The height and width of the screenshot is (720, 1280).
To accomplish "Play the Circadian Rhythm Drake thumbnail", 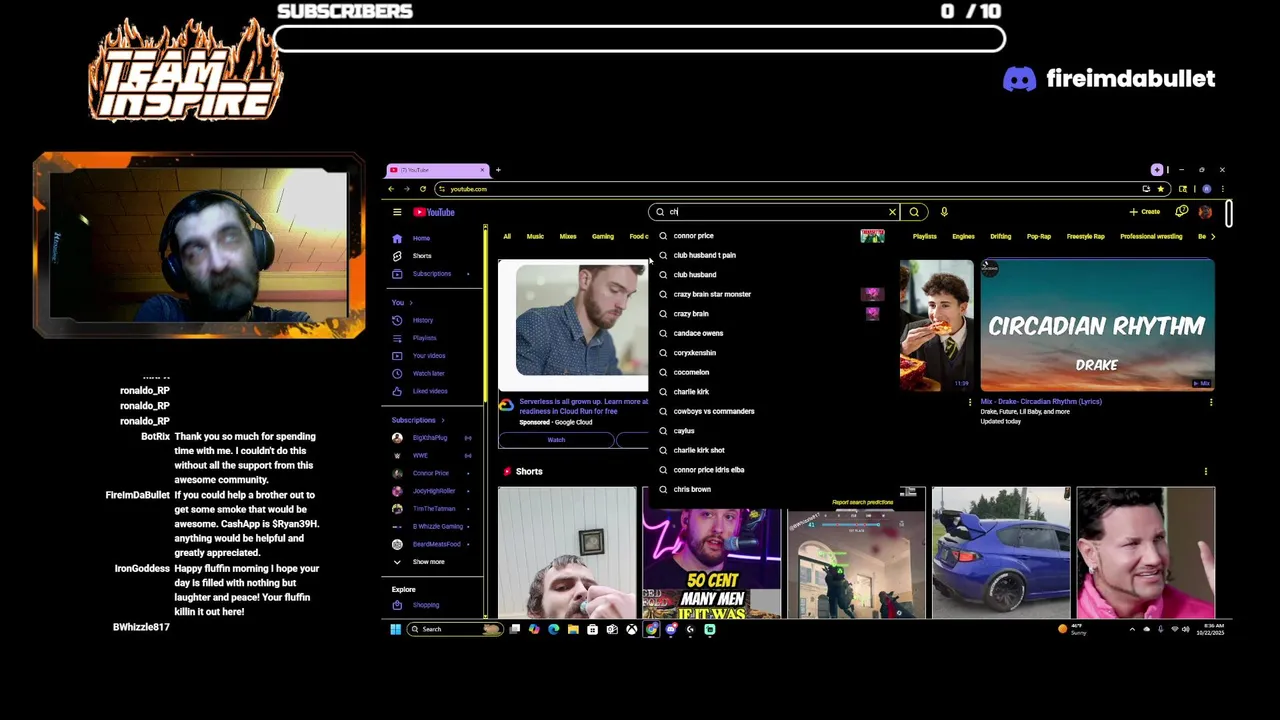I will tap(1097, 325).
